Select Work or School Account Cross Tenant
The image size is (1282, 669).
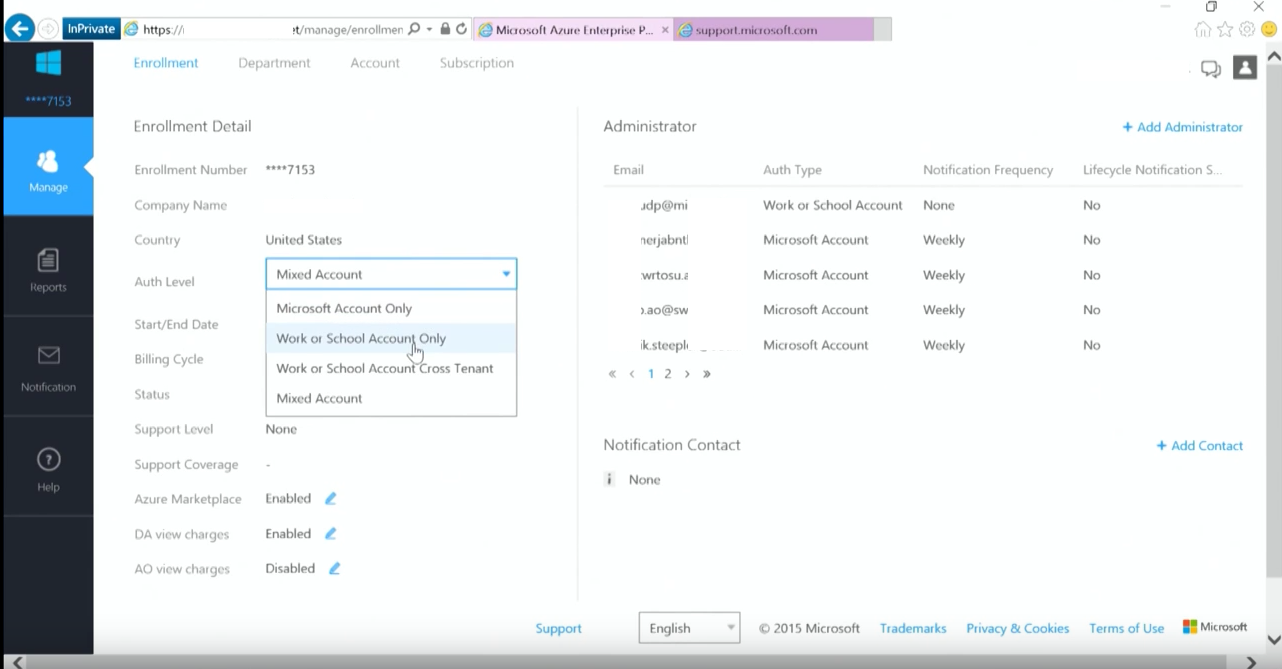(391, 368)
